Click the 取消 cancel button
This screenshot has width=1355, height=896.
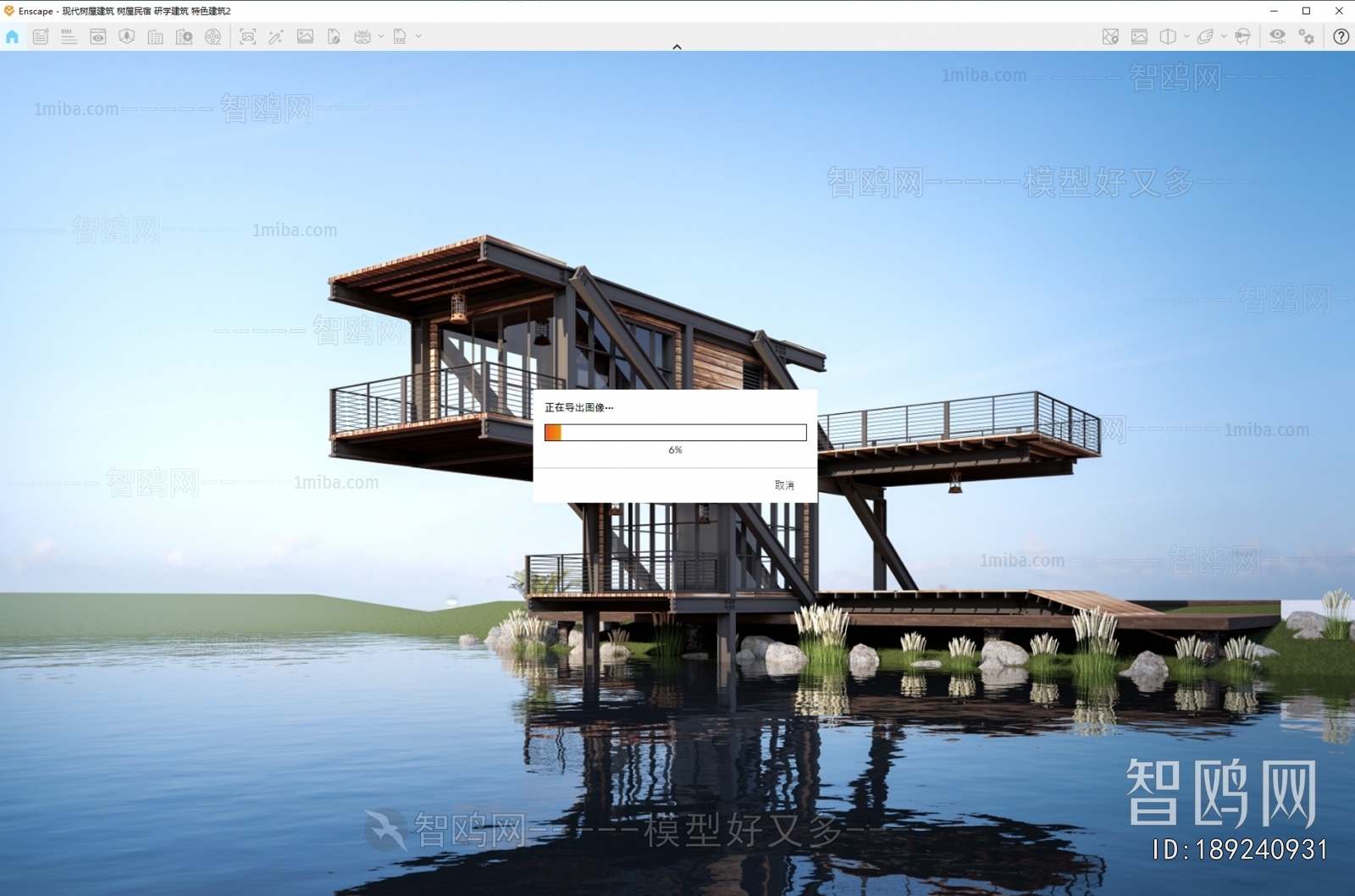point(783,485)
